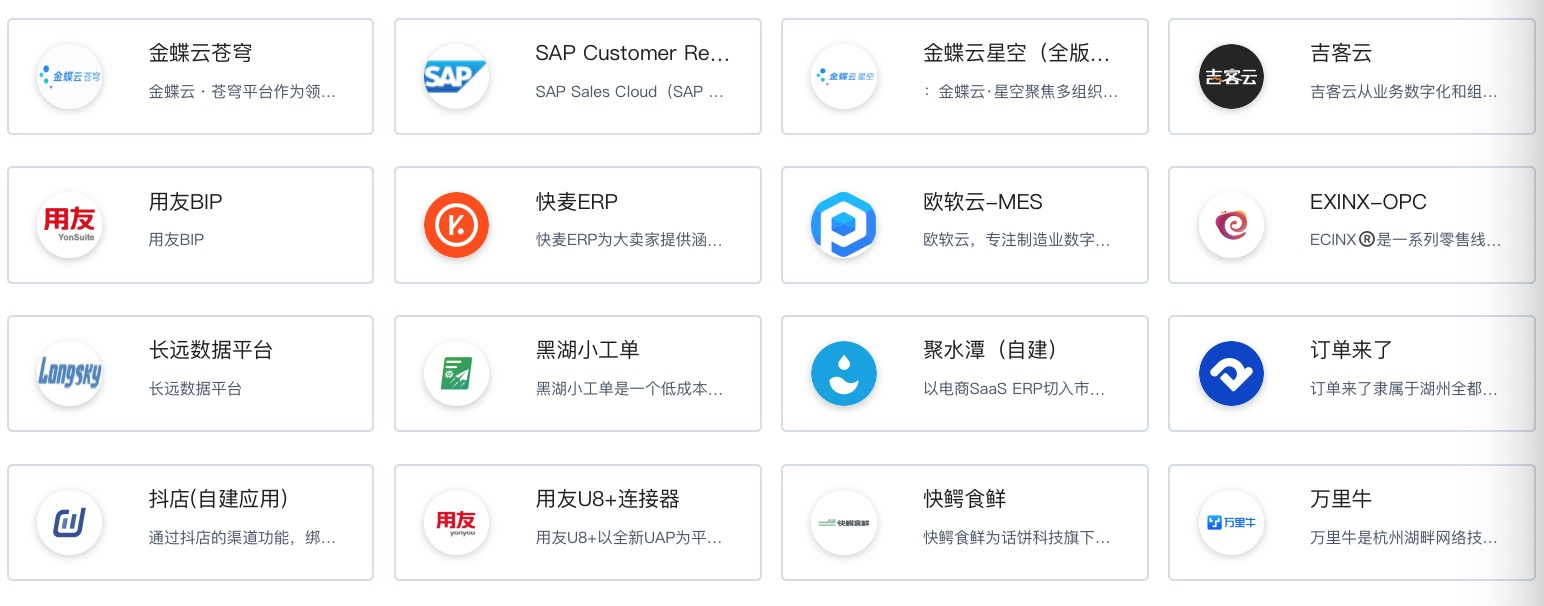Click the SAP Sales Cloud description text
Viewport: 1544px width, 606px height.
pos(630,92)
